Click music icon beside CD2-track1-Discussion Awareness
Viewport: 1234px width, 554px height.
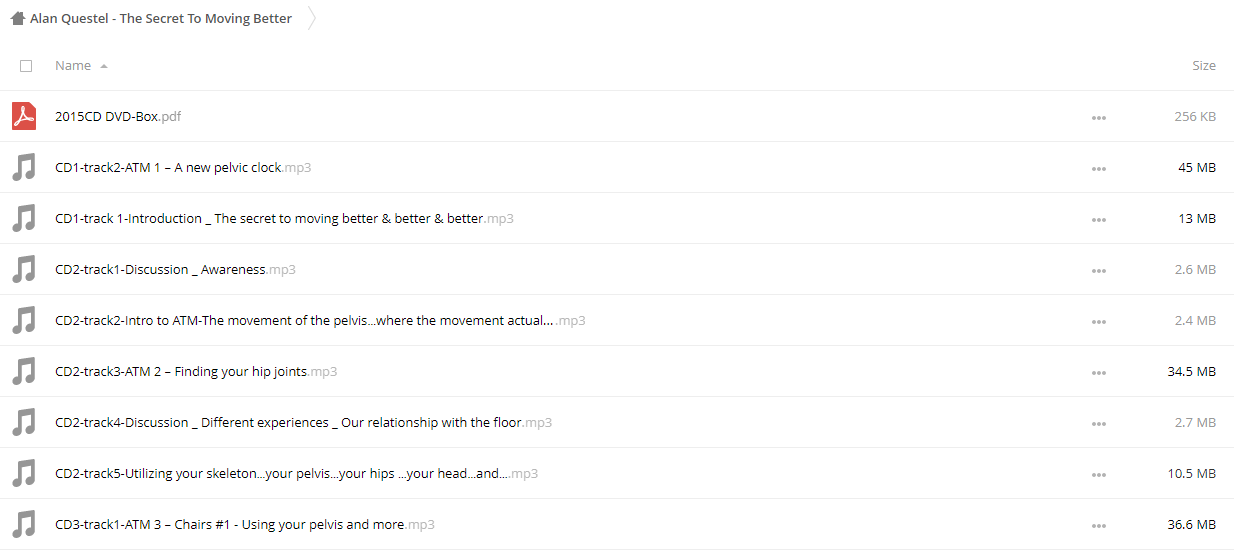point(24,269)
